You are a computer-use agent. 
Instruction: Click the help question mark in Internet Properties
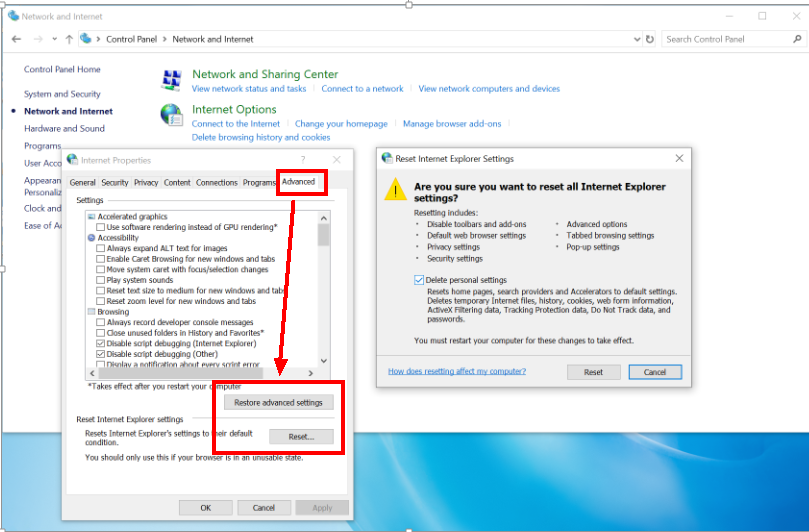pyautogui.click(x=302, y=160)
